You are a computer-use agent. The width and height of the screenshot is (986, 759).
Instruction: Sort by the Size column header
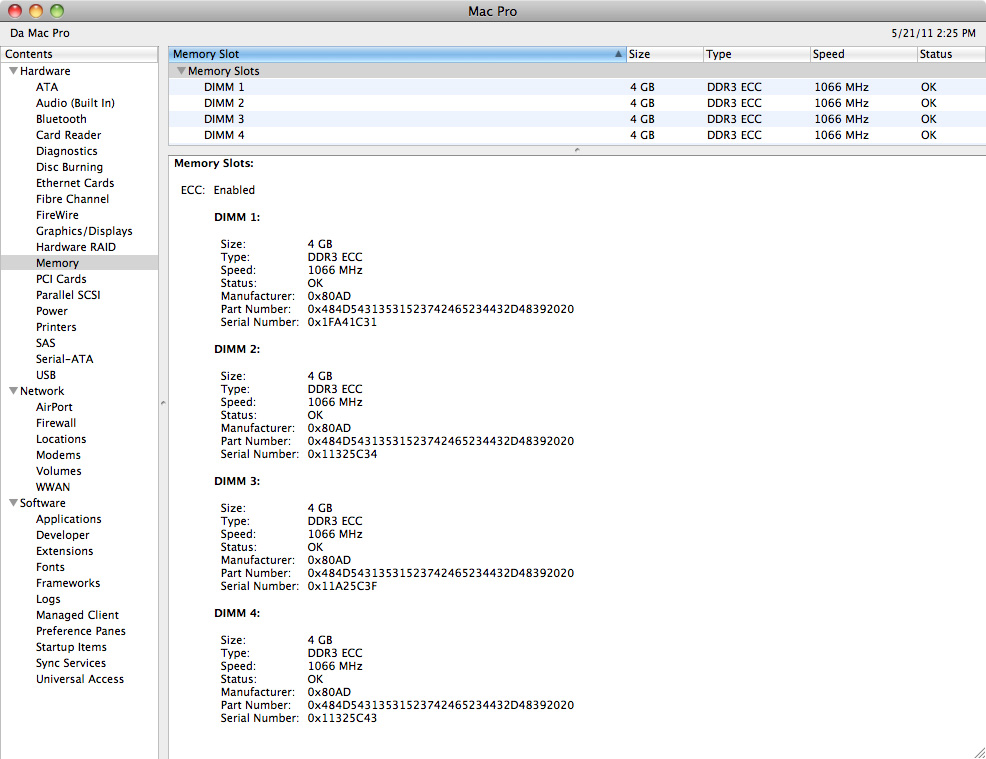click(665, 54)
